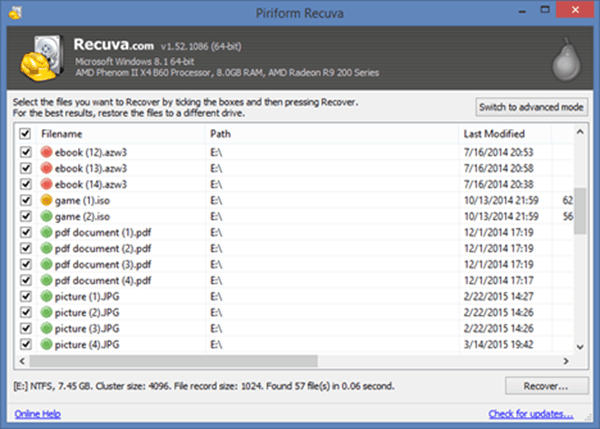Viewport: 600px width, 429px height.
Task: Click the date 7/16/2014 20:53
Action: [x=498, y=152]
